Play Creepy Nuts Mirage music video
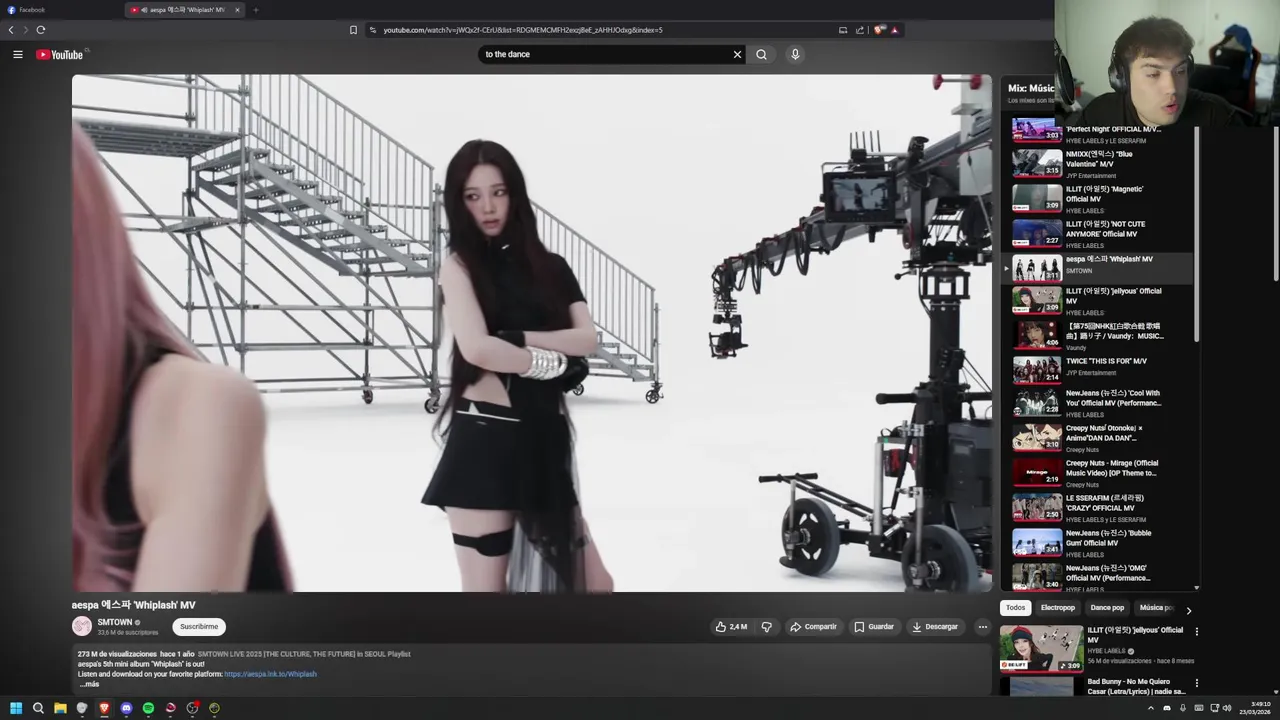This screenshot has height=720, width=1280. (x=1100, y=472)
